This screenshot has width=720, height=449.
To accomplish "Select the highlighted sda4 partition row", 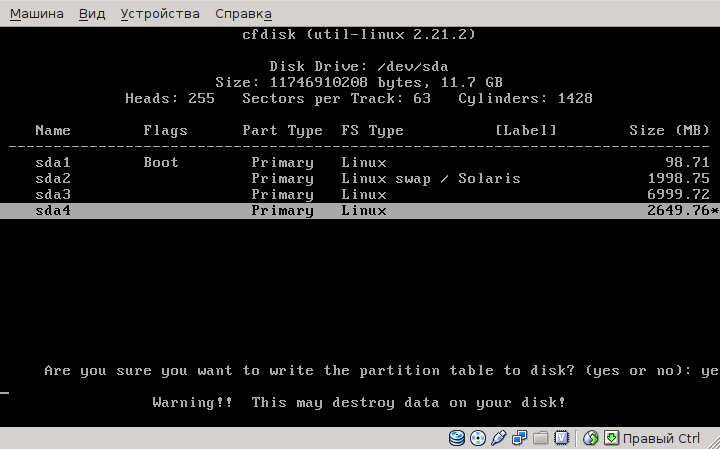I will pyautogui.click(x=360, y=211).
